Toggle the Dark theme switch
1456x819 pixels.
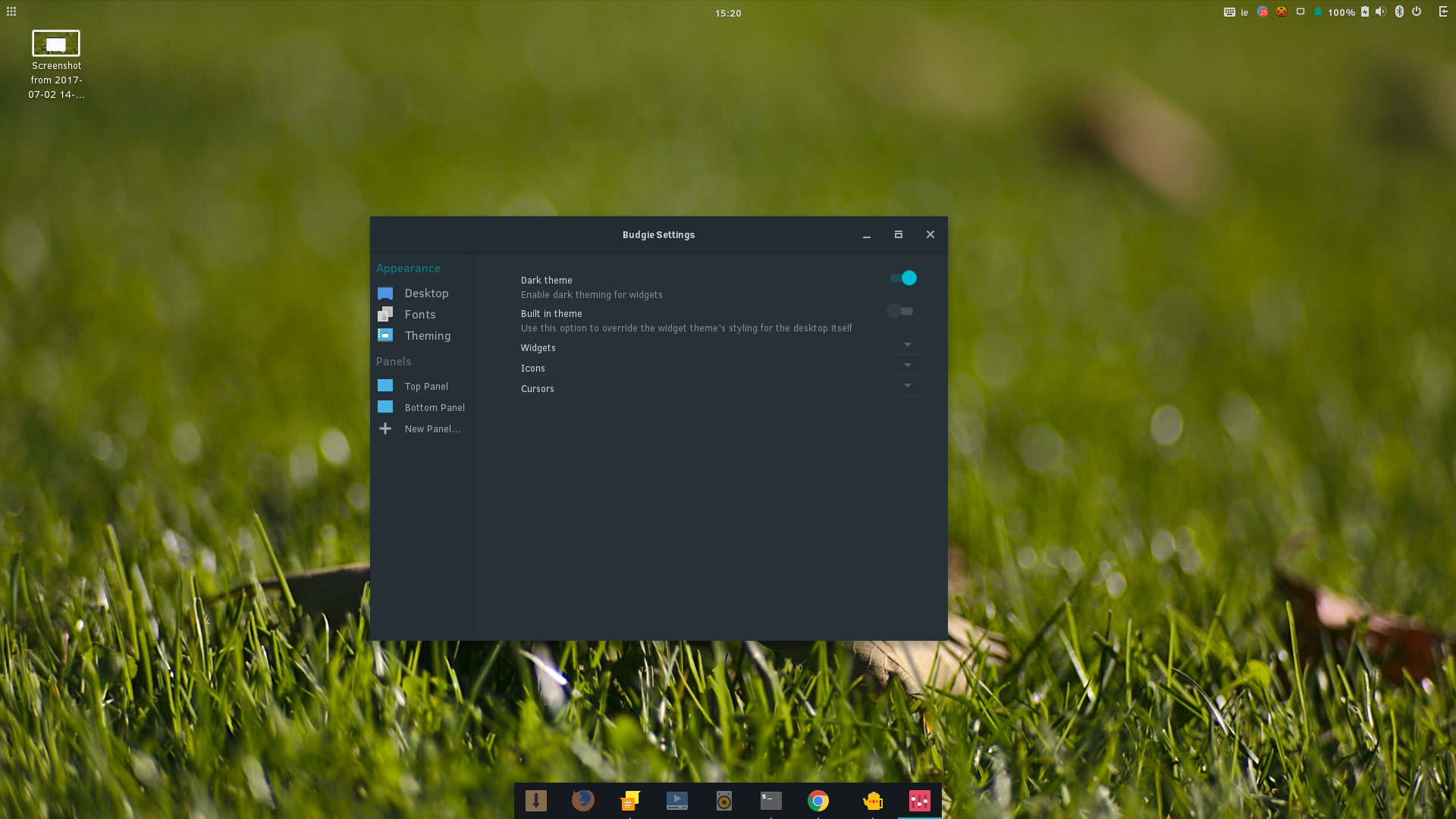point(903,278)
